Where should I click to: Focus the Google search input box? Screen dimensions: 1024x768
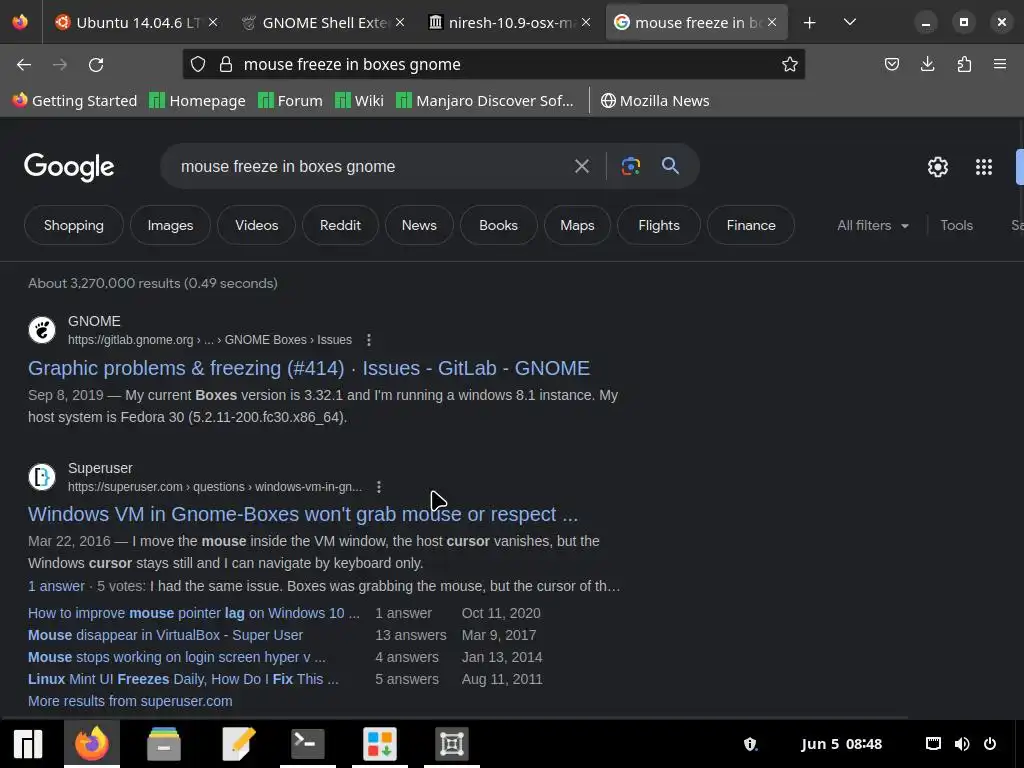coord(372,167)
